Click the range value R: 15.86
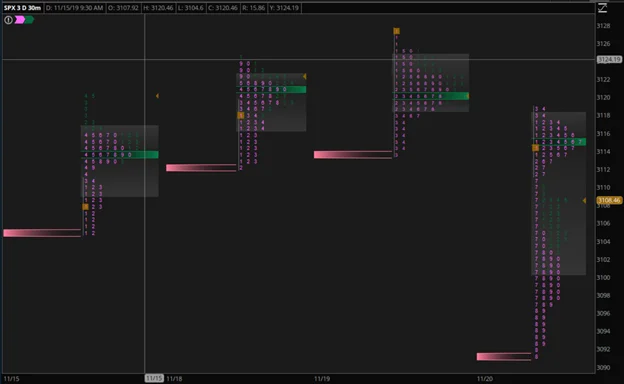The image size is (624, 384). click(254, 8)
